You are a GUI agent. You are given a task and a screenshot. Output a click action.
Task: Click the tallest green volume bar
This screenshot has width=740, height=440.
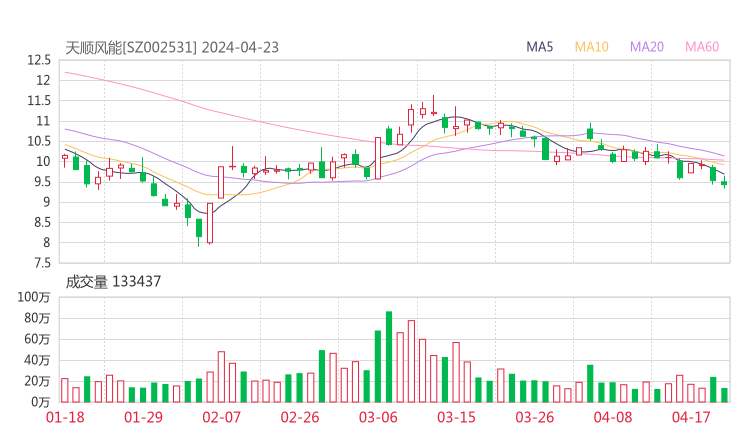[389, 357]
